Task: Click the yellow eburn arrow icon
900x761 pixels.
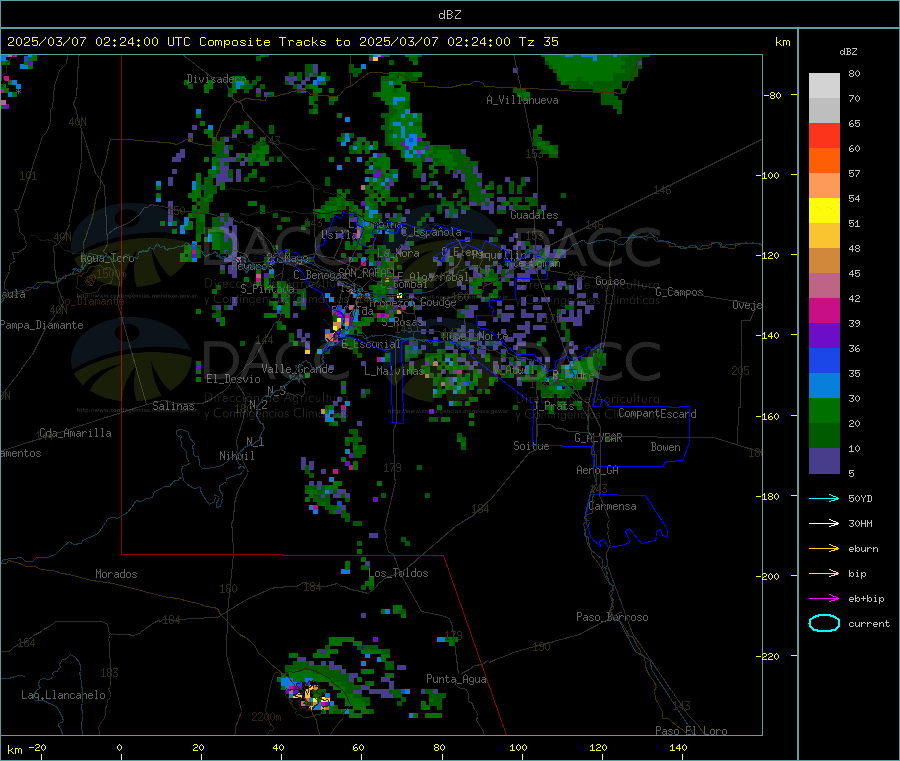Action: coord(824,549)
